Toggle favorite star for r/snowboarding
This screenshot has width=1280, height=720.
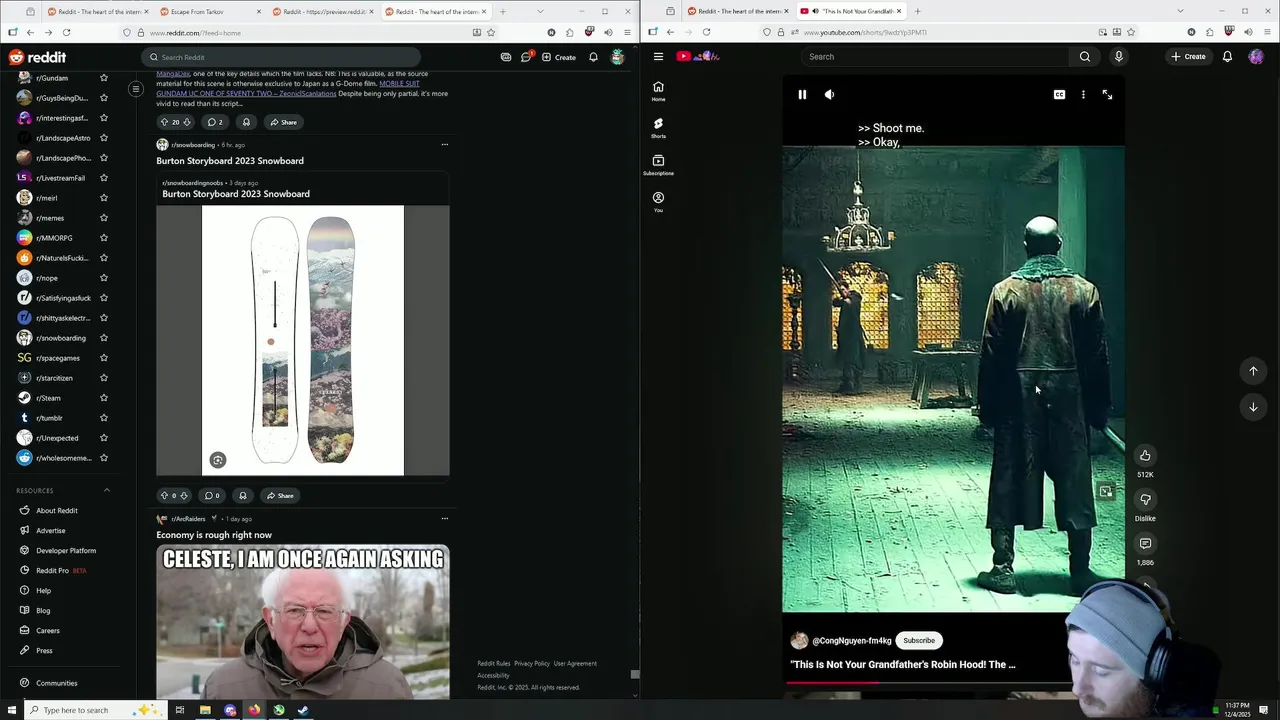104,338
